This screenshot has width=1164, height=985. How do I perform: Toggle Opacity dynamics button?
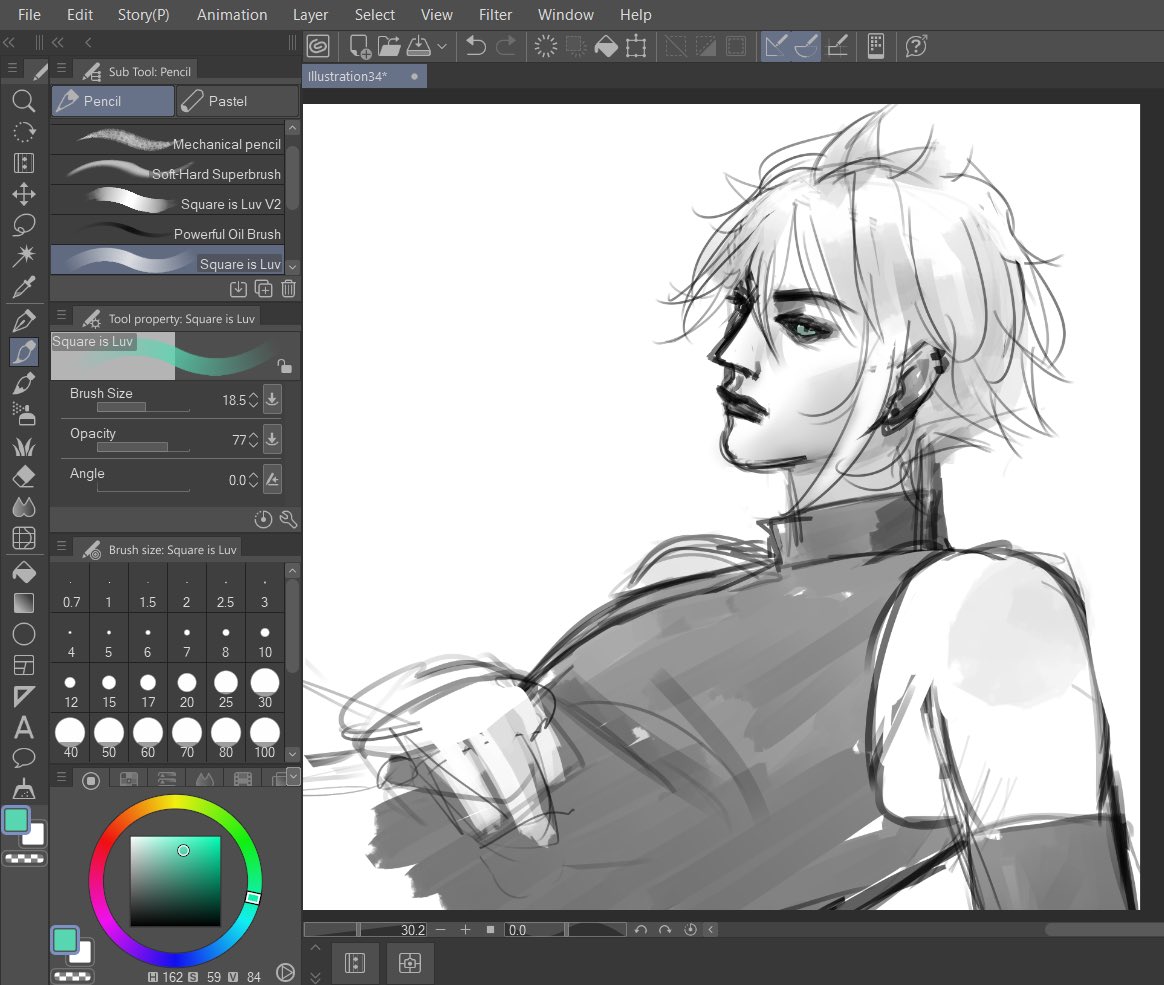pyautogui.click(x=272, y=439)
